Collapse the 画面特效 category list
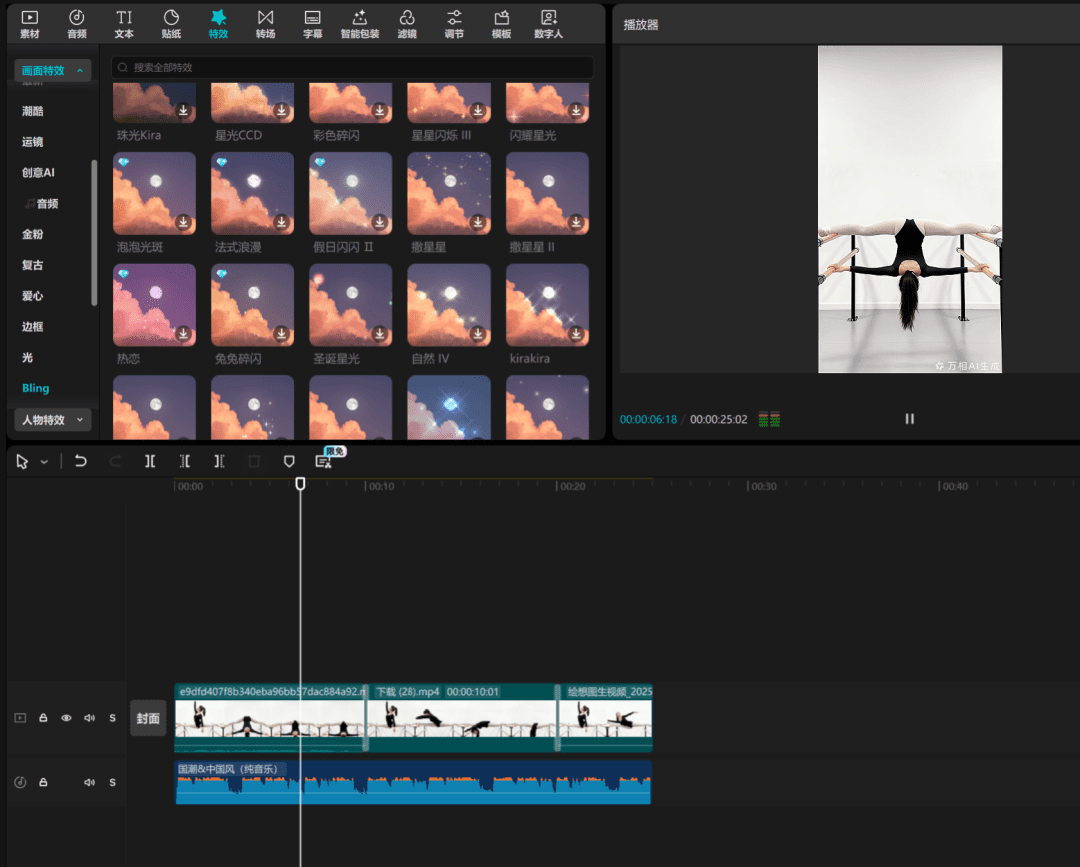Viewport: 1080px width, 867px height. coord(53,70)
